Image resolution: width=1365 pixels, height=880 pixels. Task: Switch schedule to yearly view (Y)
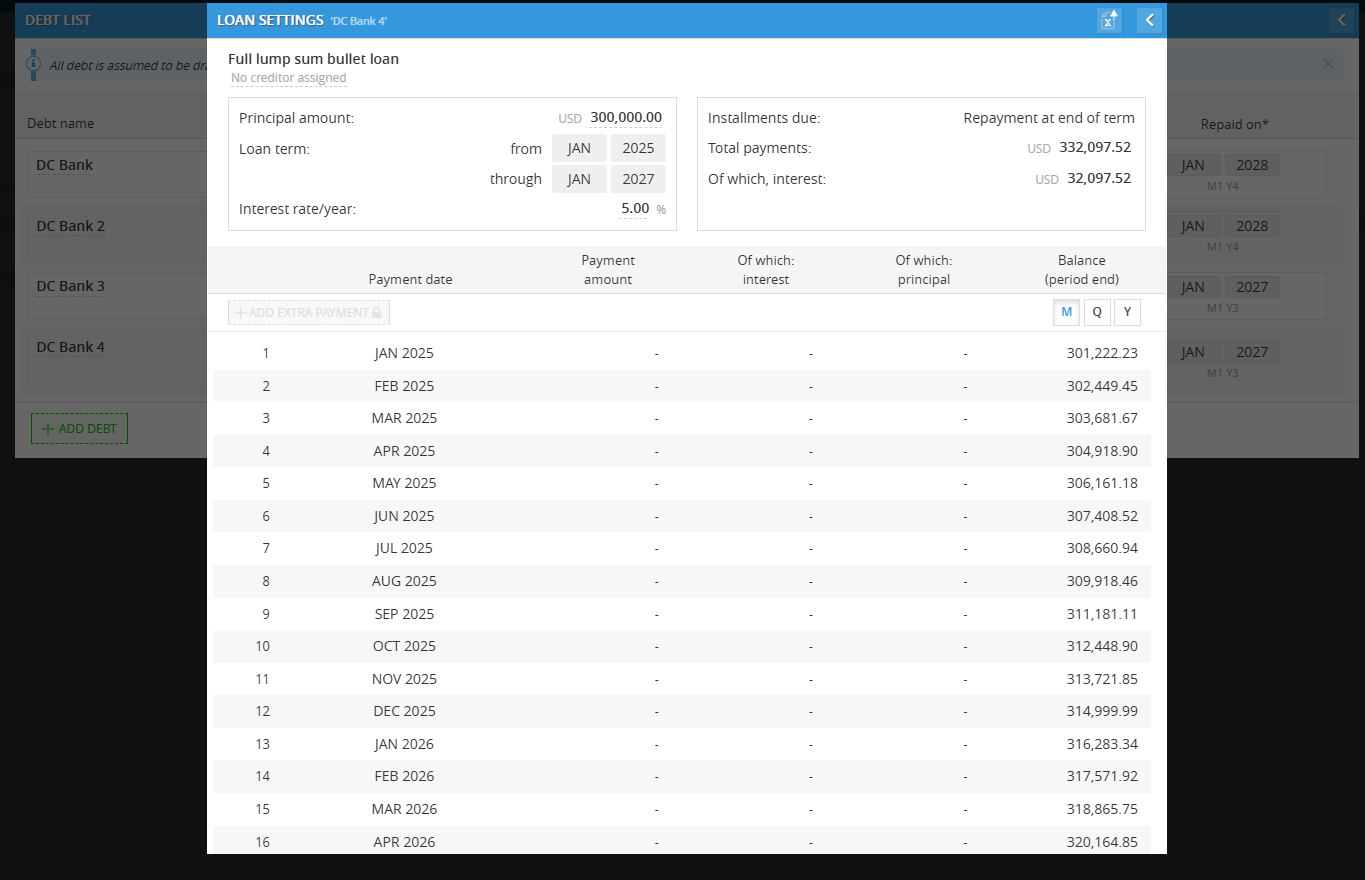coord(1127,312)
